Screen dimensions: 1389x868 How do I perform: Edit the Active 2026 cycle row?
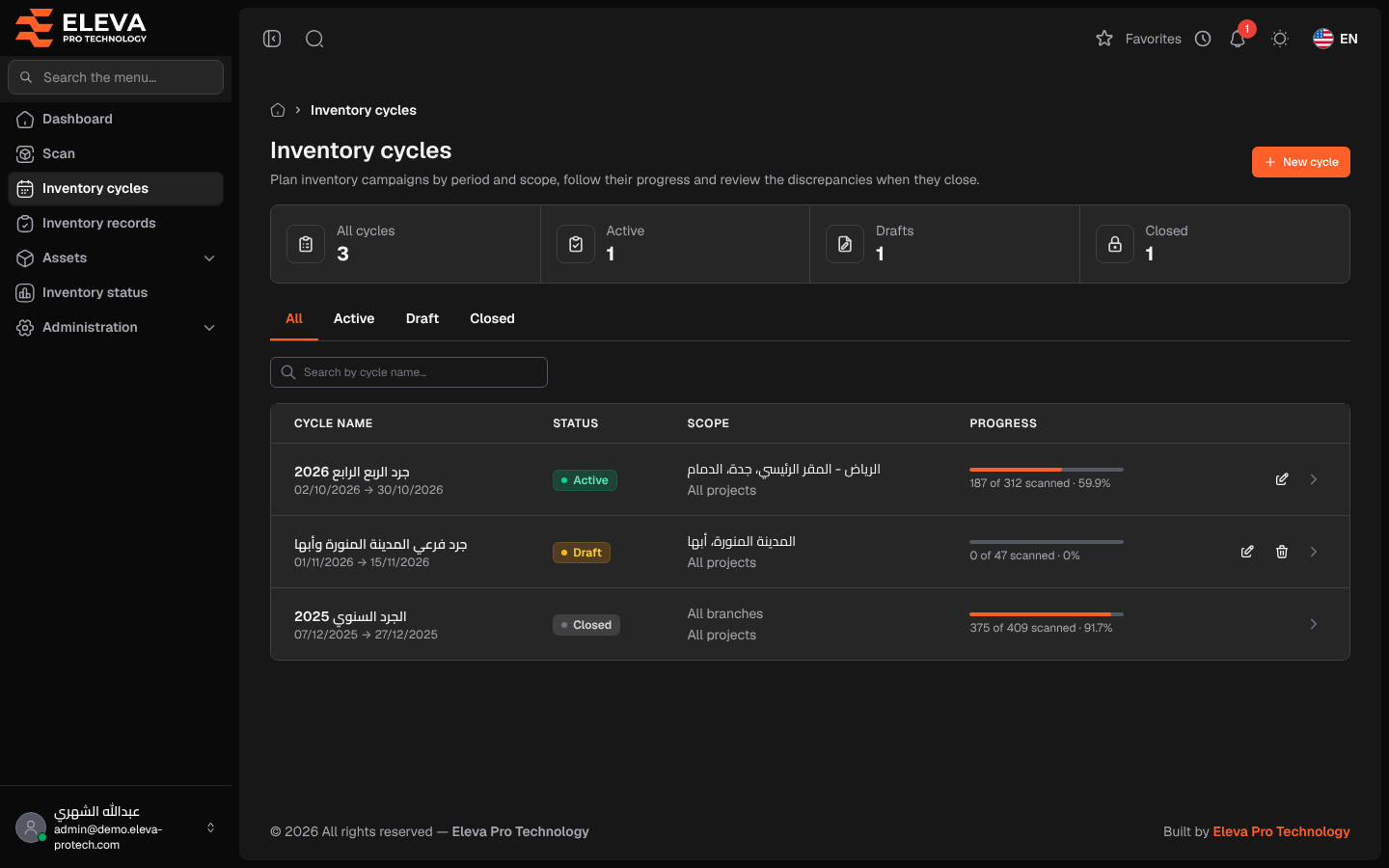[1282, 479]
